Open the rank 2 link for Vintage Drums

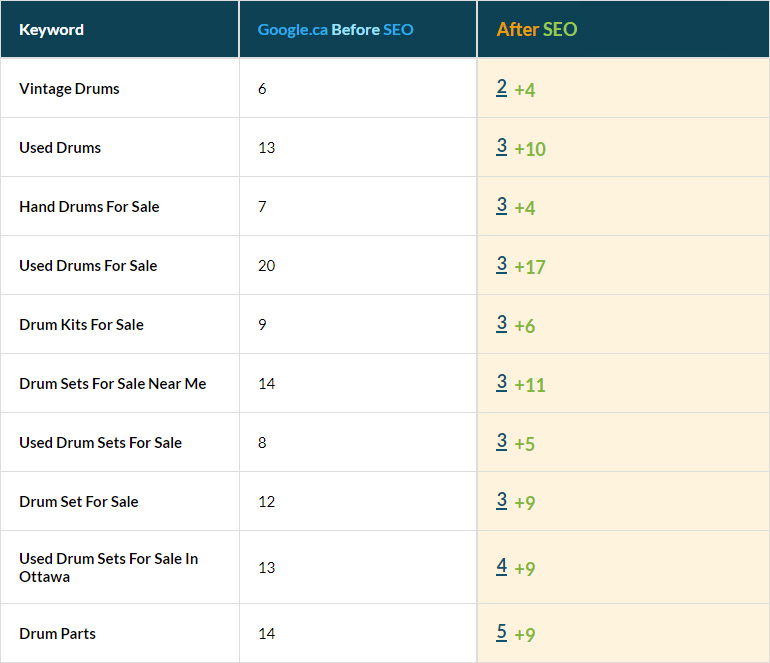coord(501,88)
